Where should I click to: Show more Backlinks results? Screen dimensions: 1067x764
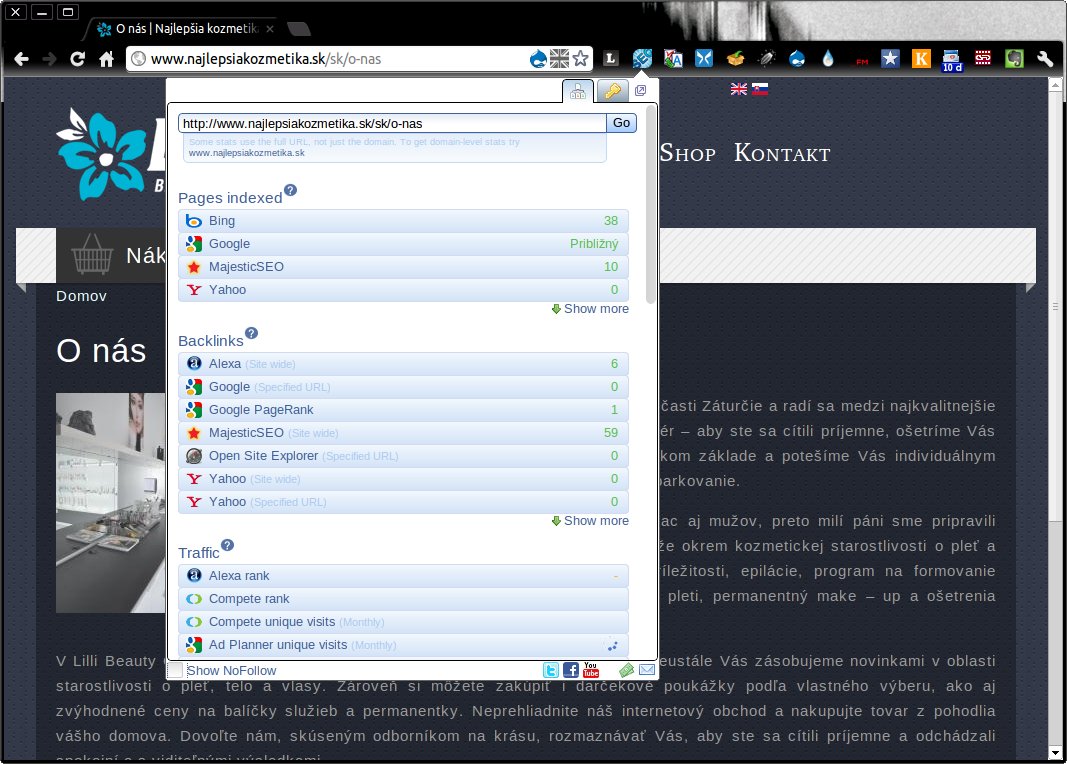pos(590,520)
